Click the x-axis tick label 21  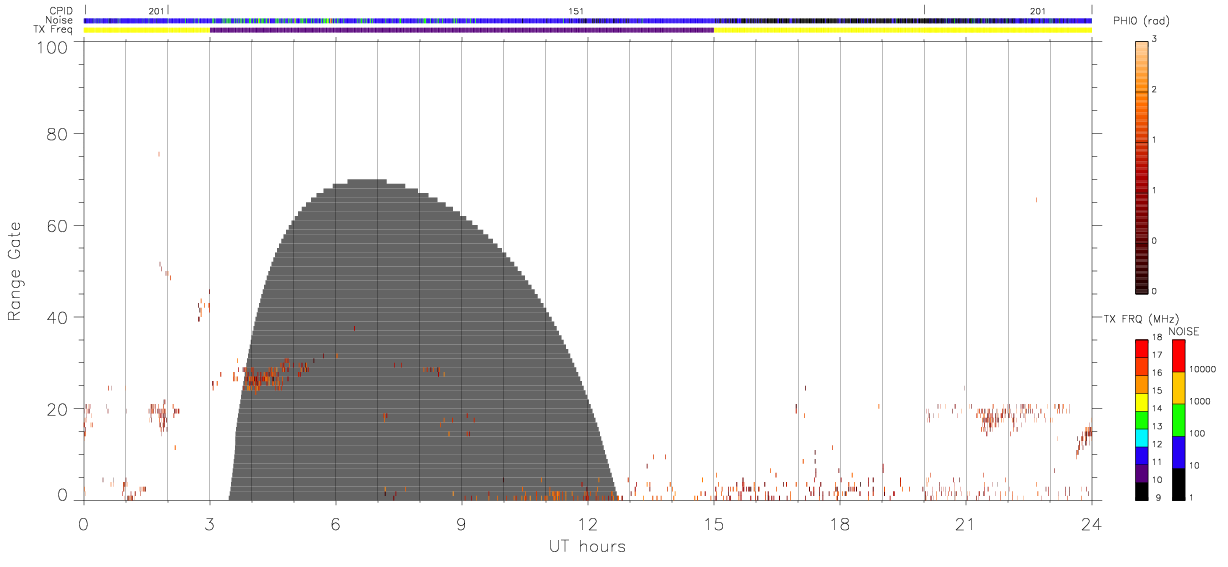click(x=965, y=523)
